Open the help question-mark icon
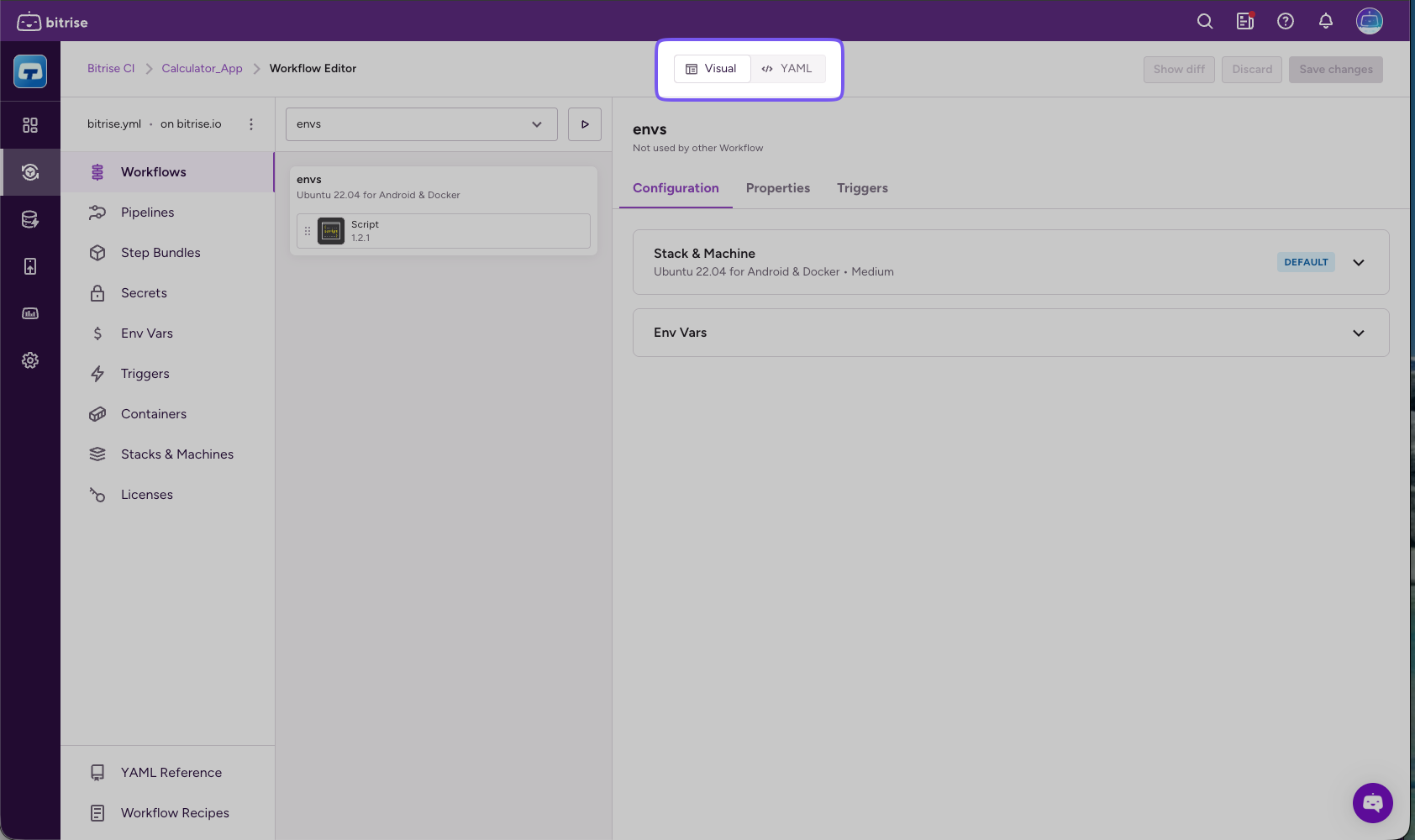This screenshot has height=840, width=1415. (x=1286, y=22)
